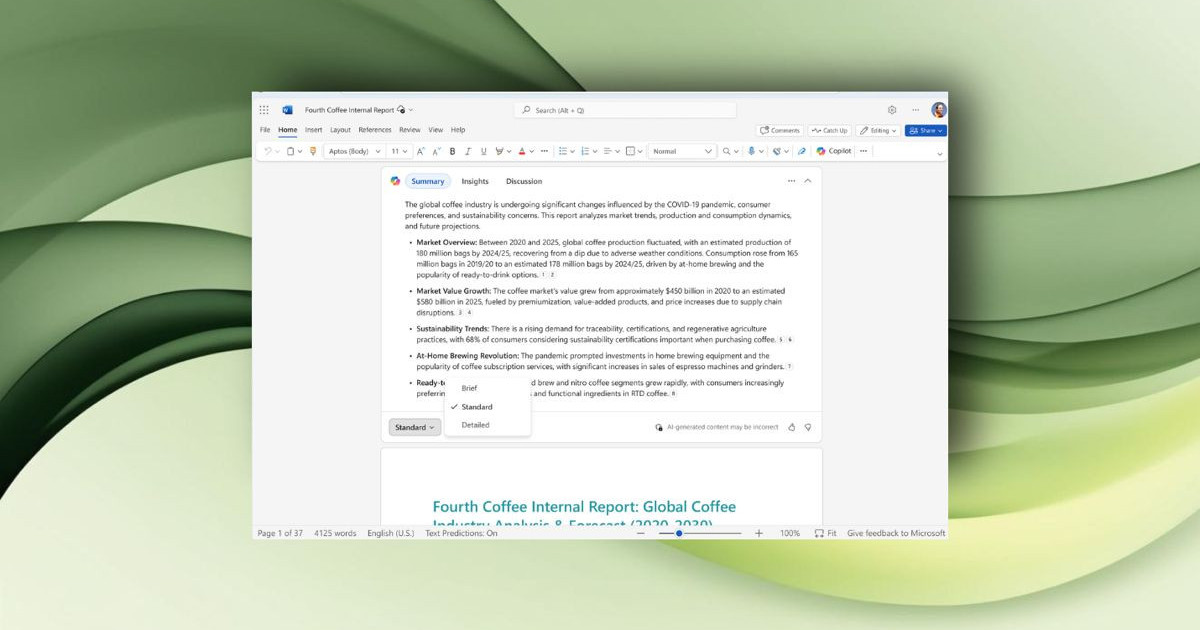
Task: Click the Fit zoom button
Action: coord(826,533)
